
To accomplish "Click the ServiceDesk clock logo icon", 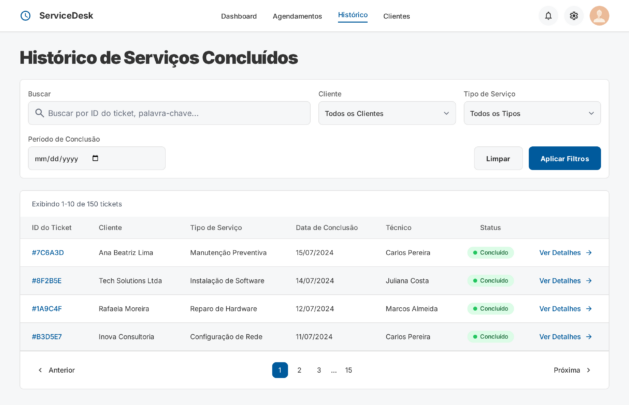I will click(x=26, y=16).
